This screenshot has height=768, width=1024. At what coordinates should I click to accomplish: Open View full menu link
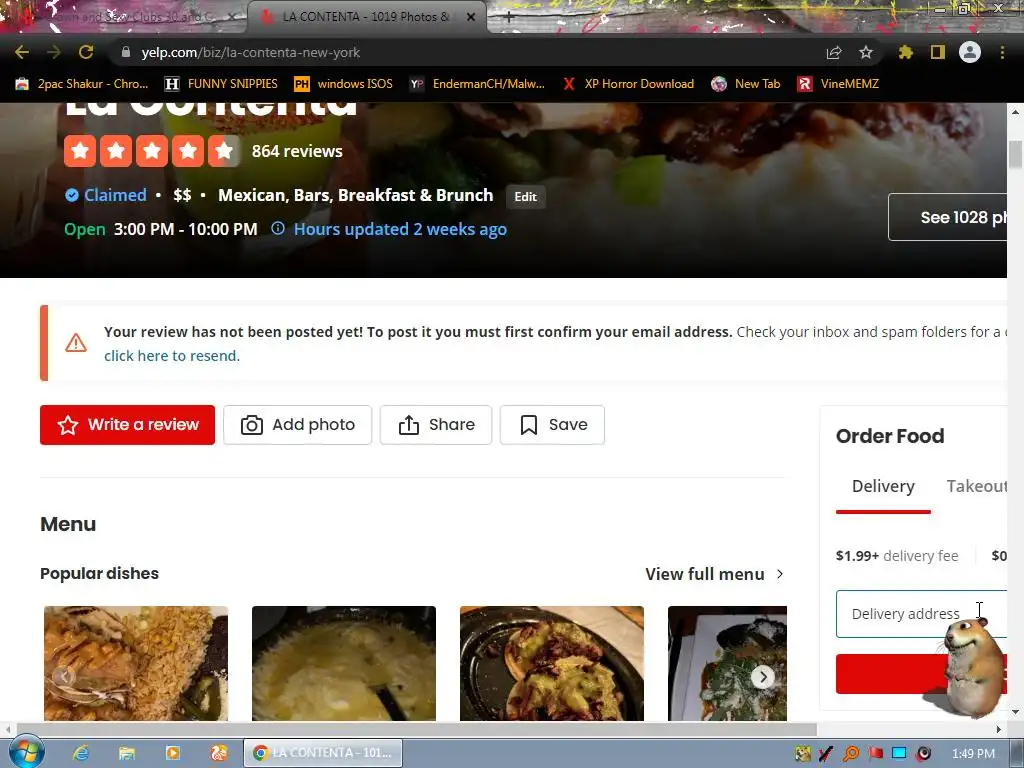(x=705, y=574)
